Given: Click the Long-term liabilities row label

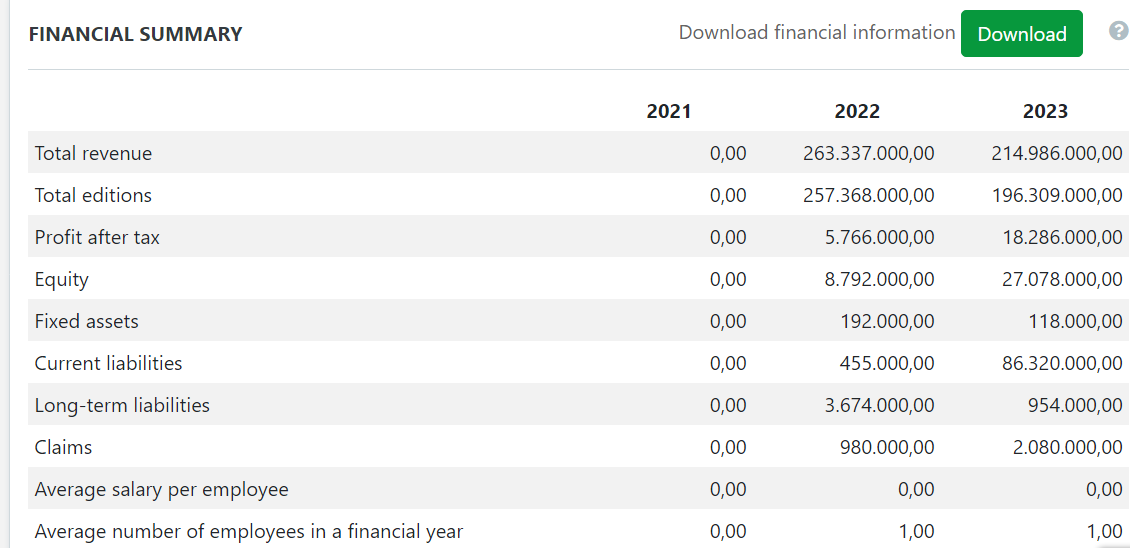Looking at the screenshot, I should pos(123,405).
